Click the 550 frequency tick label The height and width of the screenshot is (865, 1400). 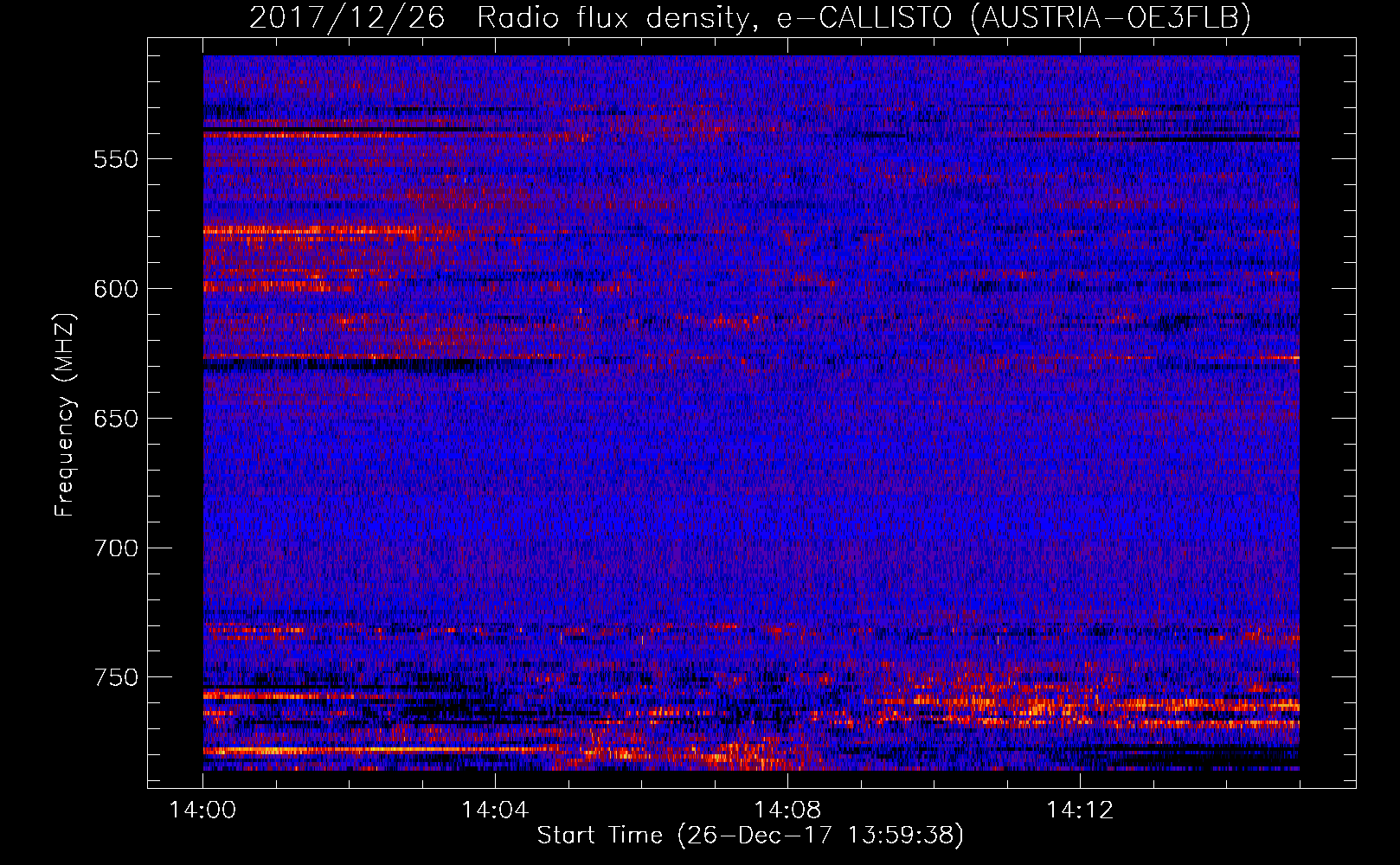coord(116,159)
